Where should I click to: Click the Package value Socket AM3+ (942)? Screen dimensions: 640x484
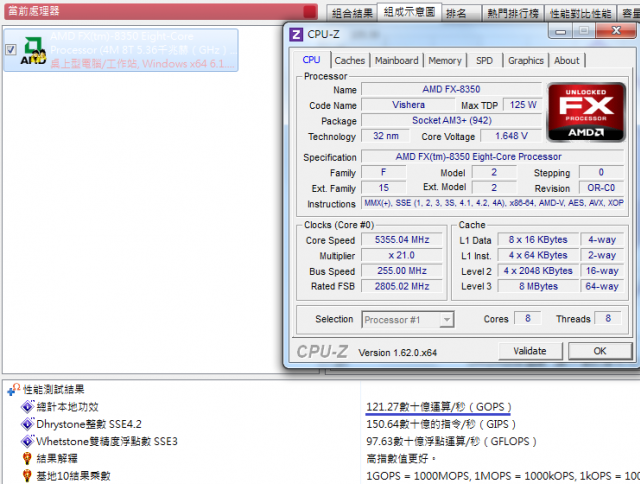451,120
